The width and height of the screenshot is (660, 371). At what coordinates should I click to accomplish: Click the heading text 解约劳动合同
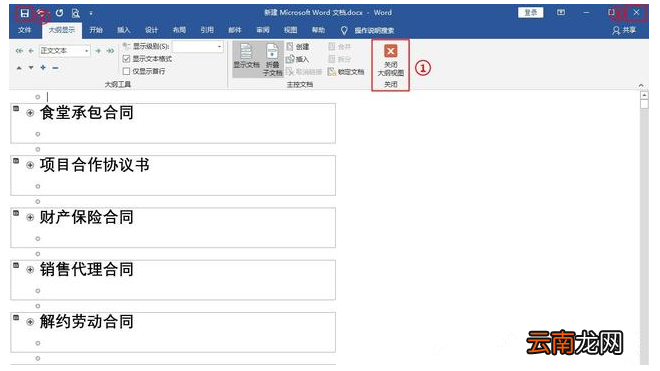87,322
